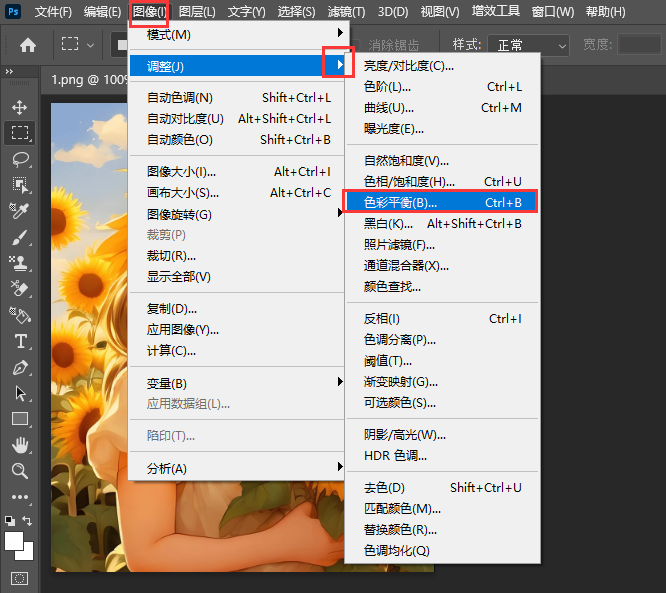Open the 样式 dropdown set to 正常

pyautogui.click(x=528, y=45)
